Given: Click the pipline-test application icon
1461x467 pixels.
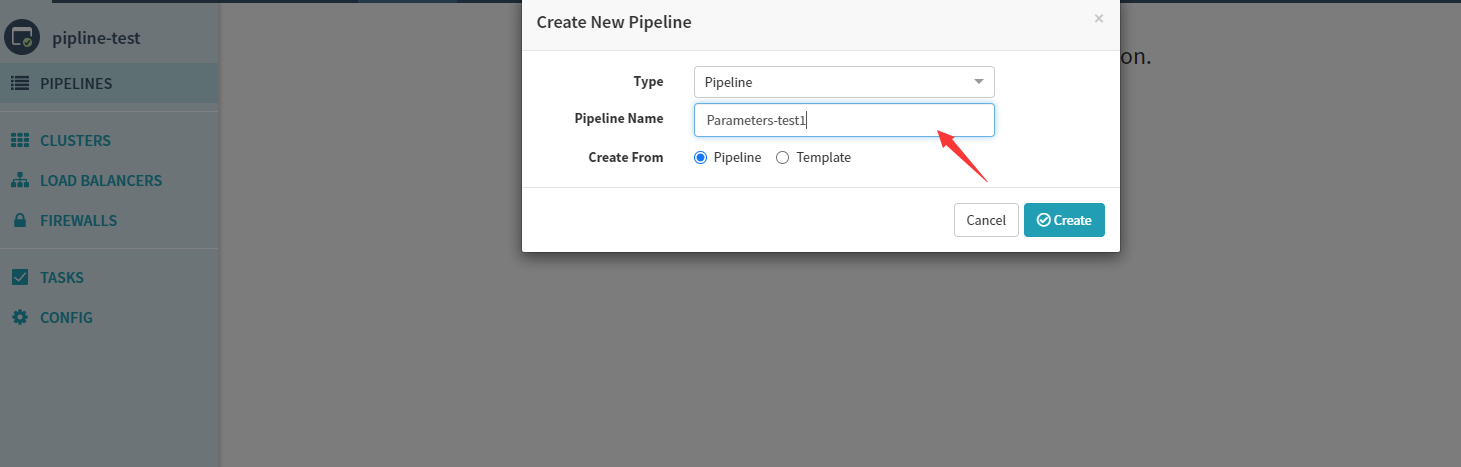Looking at the screenshot, I should click(x=21, y=38).
